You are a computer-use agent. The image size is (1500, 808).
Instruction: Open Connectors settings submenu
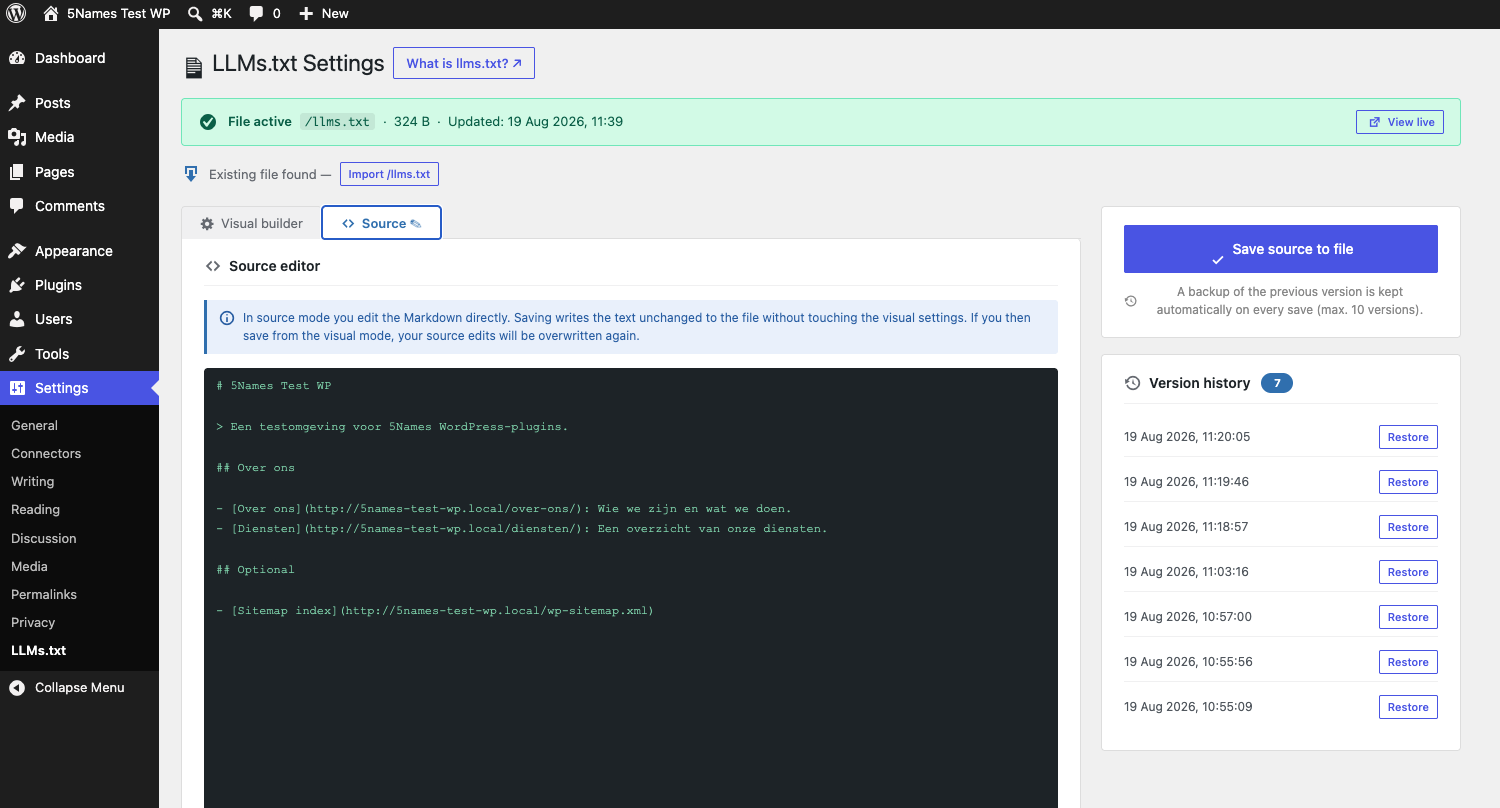tap(46, 453)
